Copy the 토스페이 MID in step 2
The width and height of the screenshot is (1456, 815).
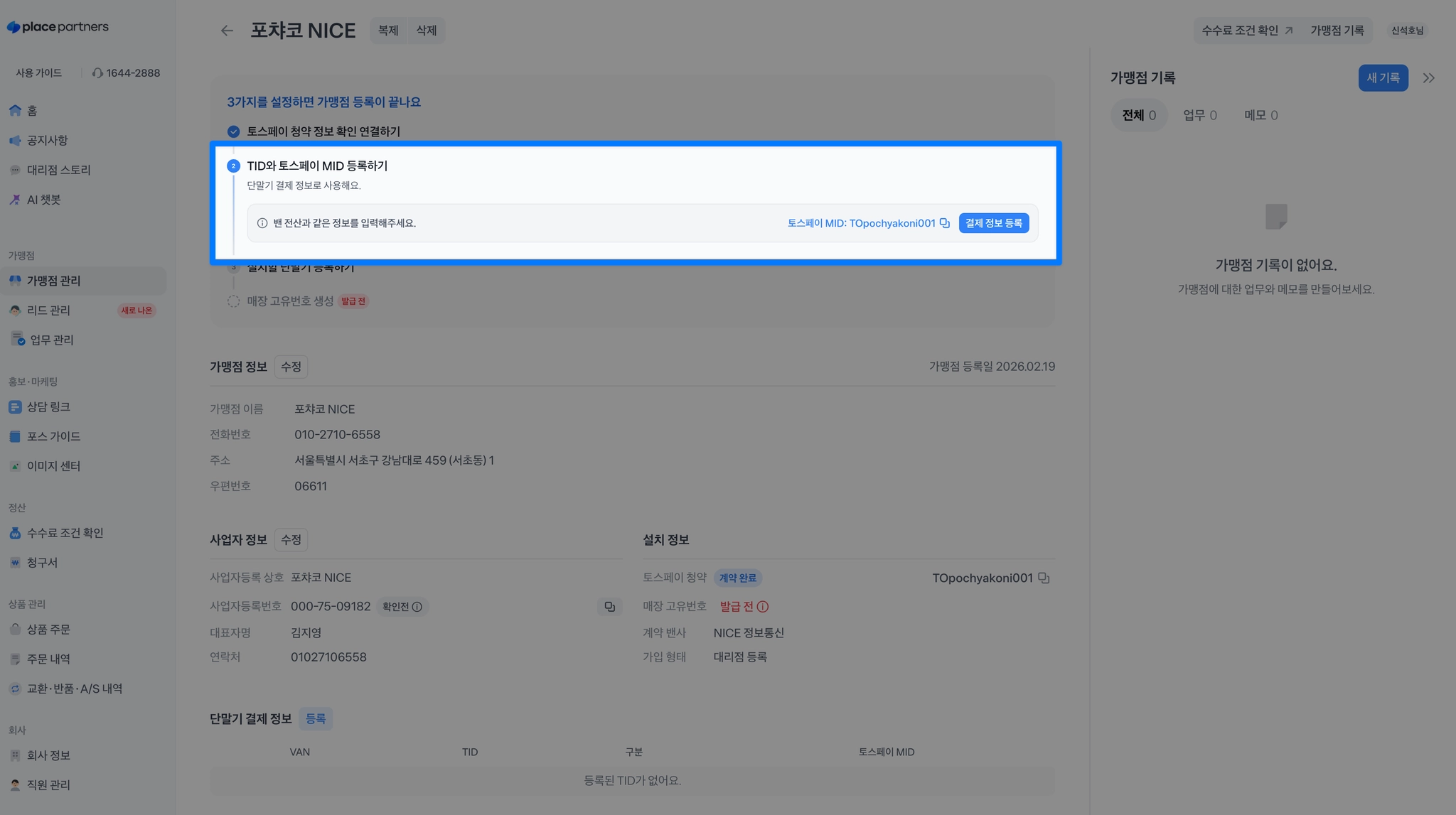coord(944,223)
